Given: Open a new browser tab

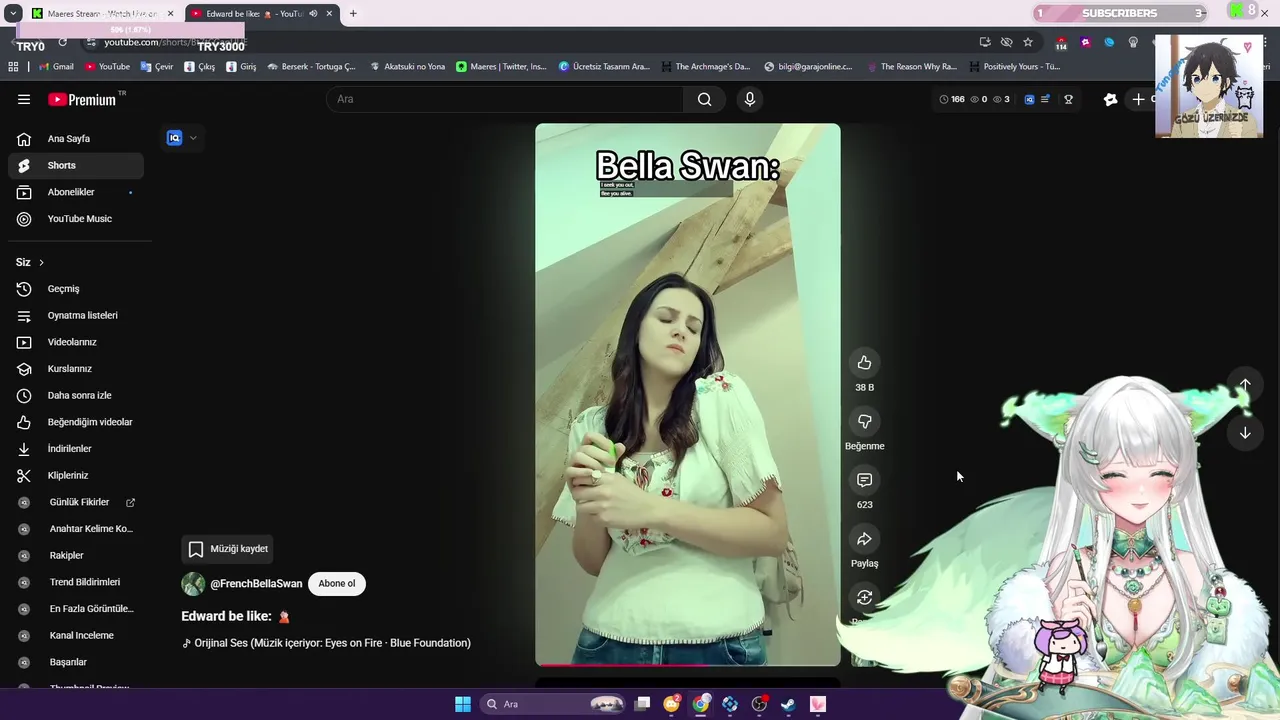Looking at the screenshot, I should pyautogui.click(x=353, y=13).
